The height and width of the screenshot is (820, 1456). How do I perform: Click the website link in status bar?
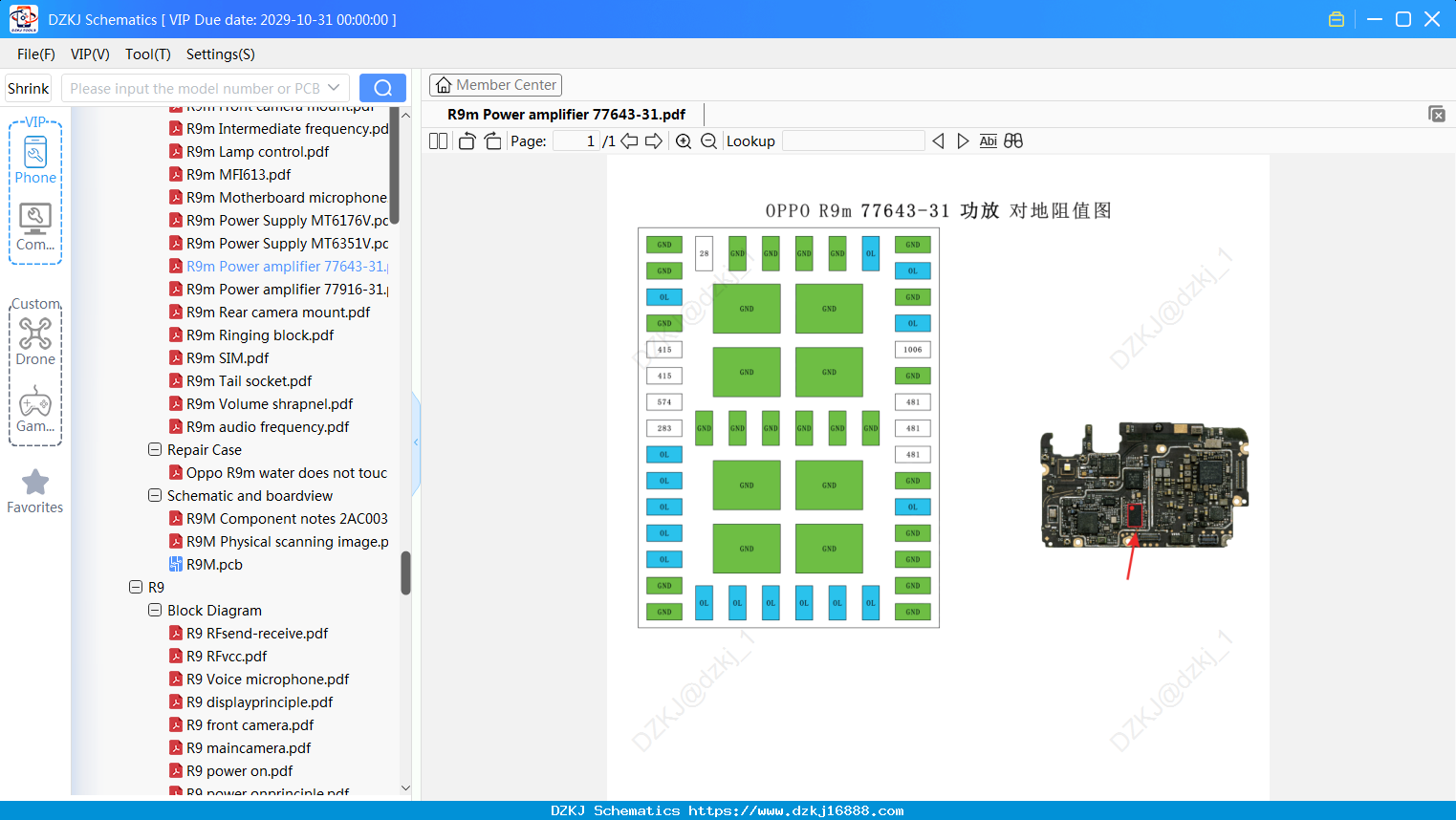click(x=796, y=810)
